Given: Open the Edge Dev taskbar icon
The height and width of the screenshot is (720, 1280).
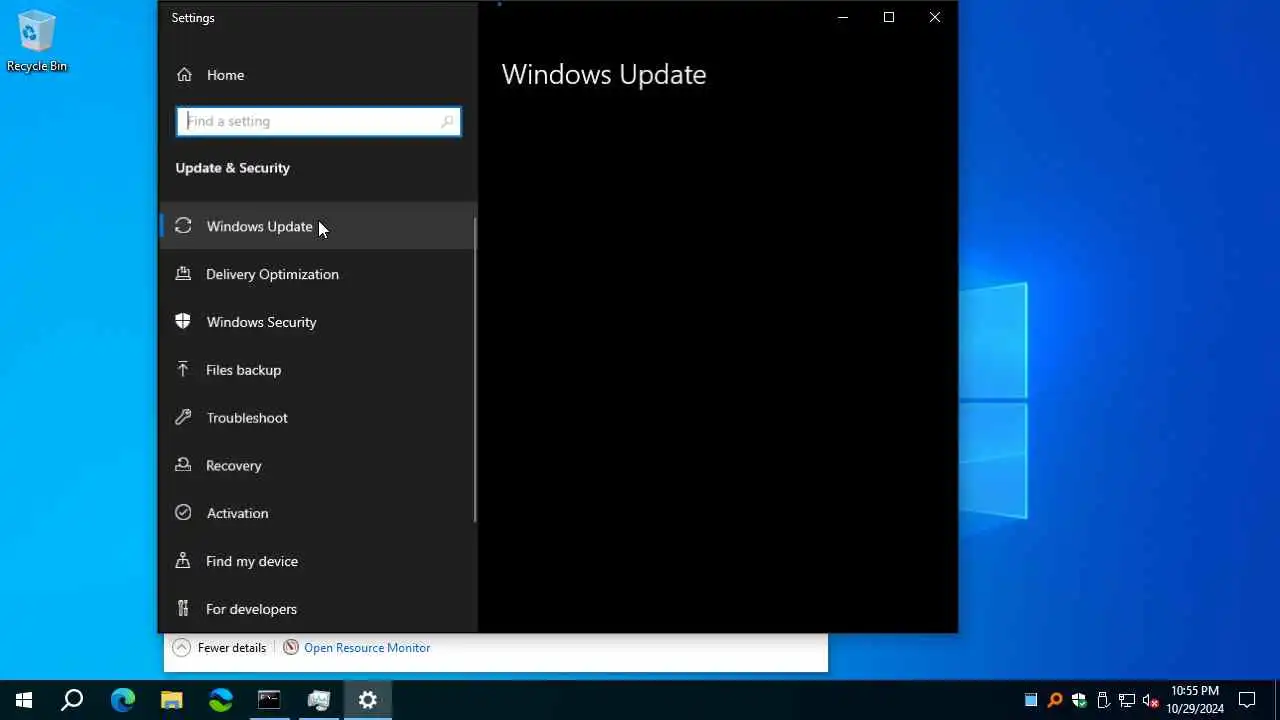Looking at the screenshot, I should click(220, 700).
